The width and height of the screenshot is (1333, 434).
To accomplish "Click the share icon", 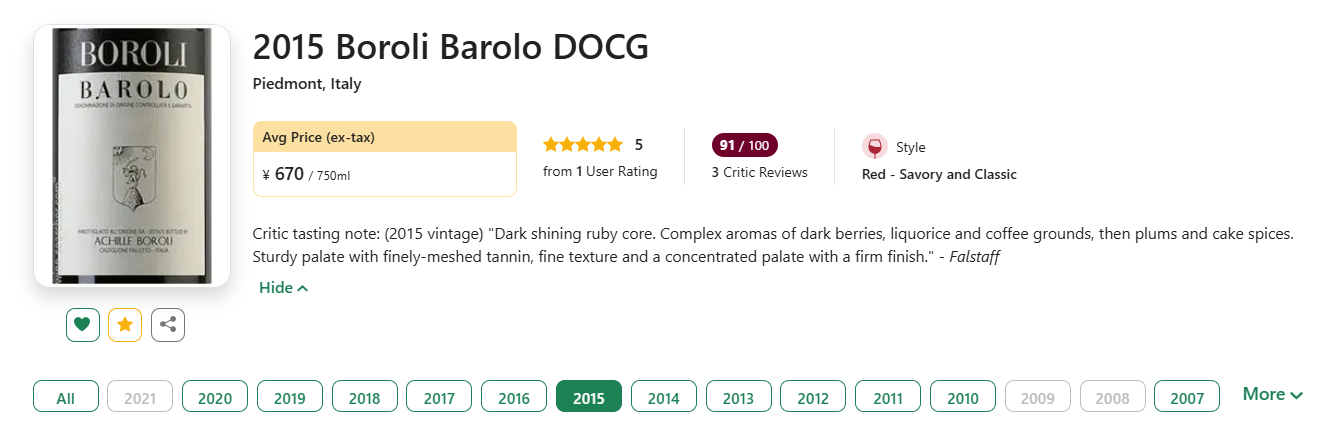I will [x=168, y=325].
